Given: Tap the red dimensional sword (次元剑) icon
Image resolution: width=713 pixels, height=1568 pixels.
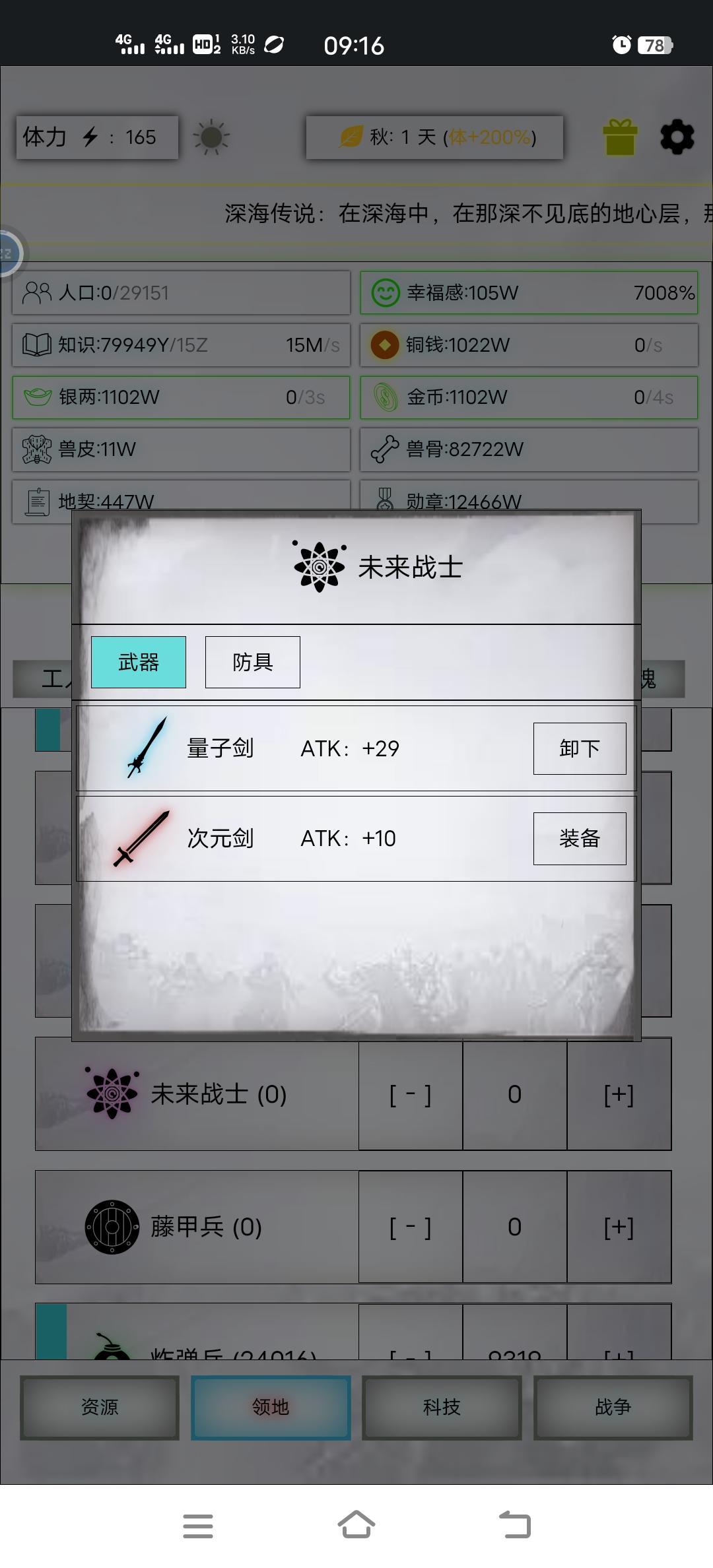Looking at the screenshot, I should pos(141,838).
